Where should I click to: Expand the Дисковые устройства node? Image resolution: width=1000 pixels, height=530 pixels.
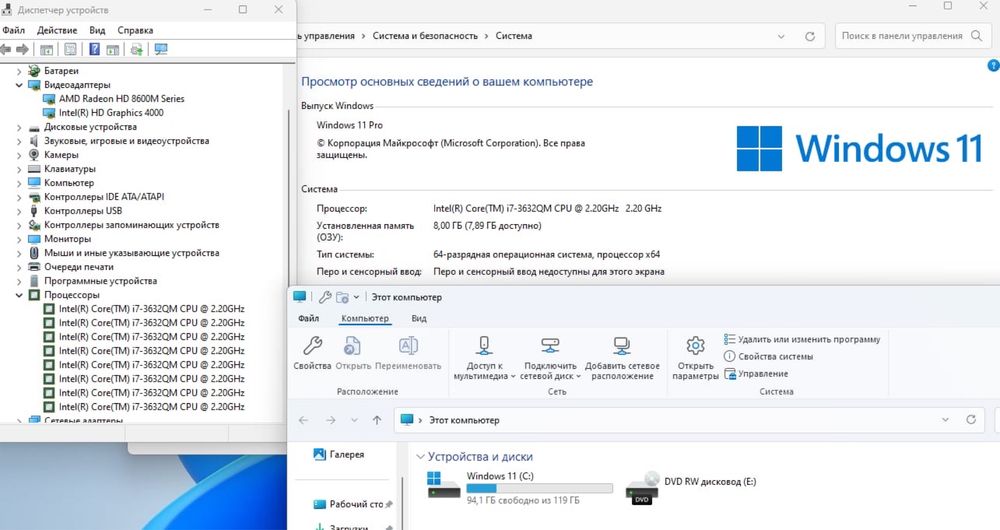click(19, 128)
